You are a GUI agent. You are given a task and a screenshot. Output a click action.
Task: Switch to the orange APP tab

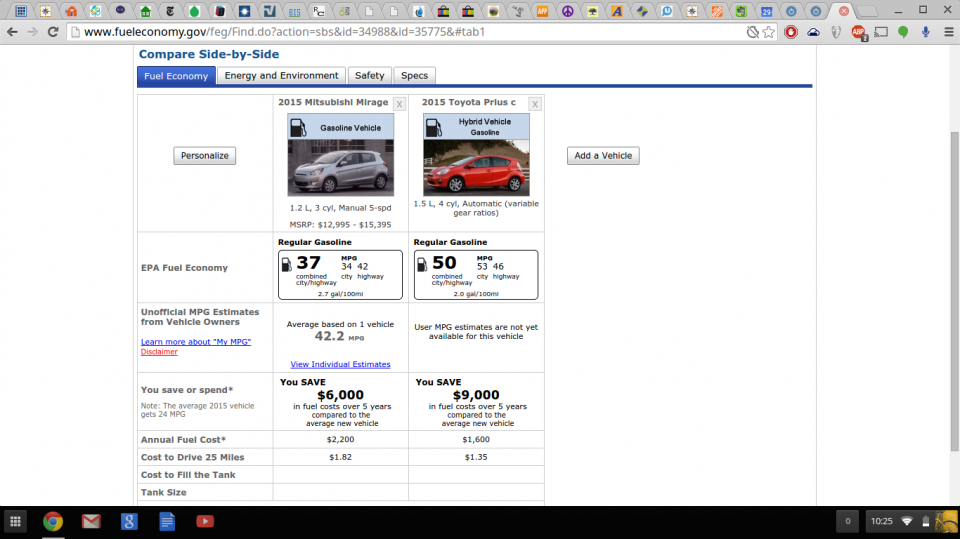point(542,11)
